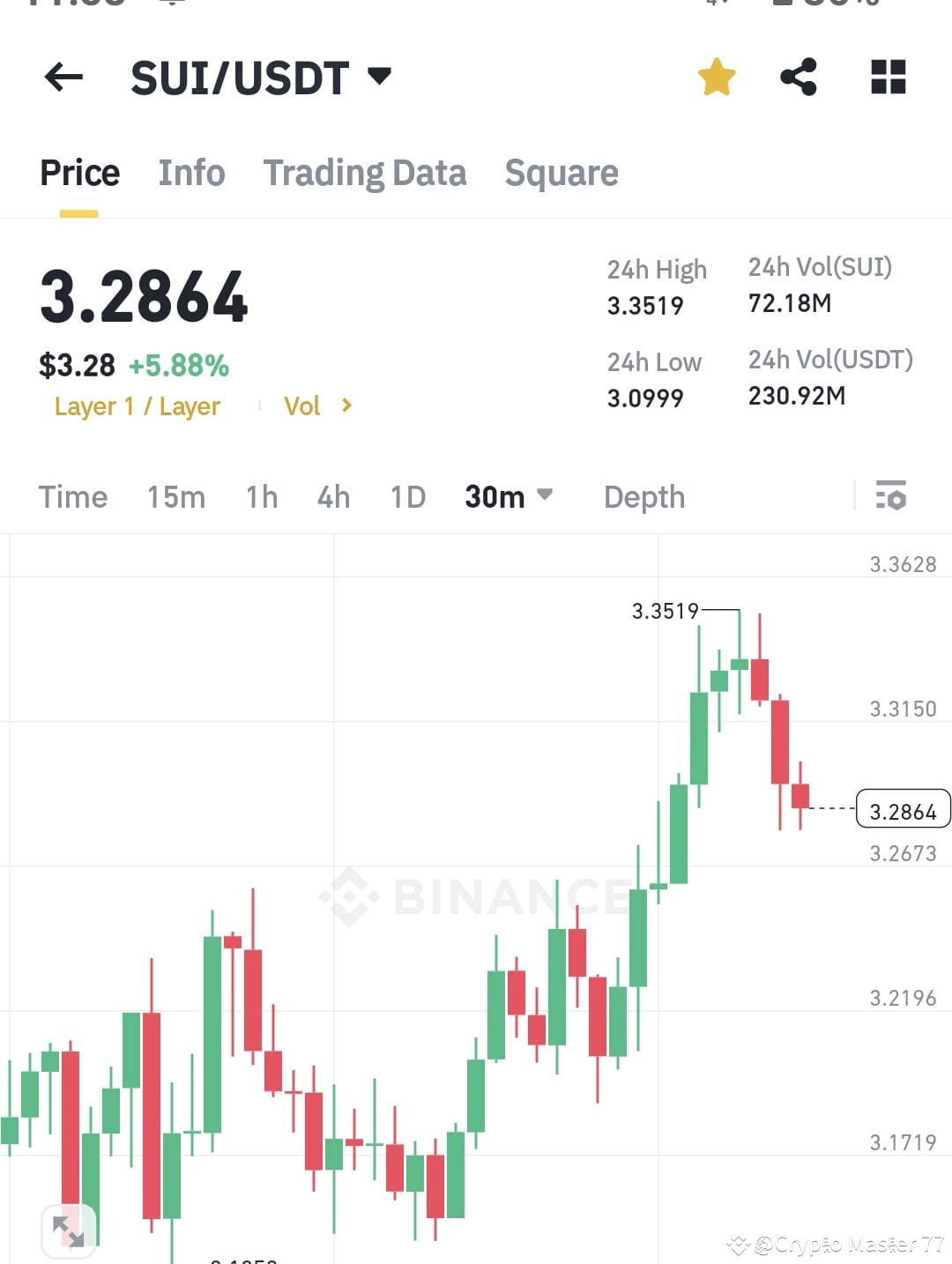Open the chart indicator settings icon
Image resolution: width=952 pixels, height=1264 pixels.
[892, 496]
